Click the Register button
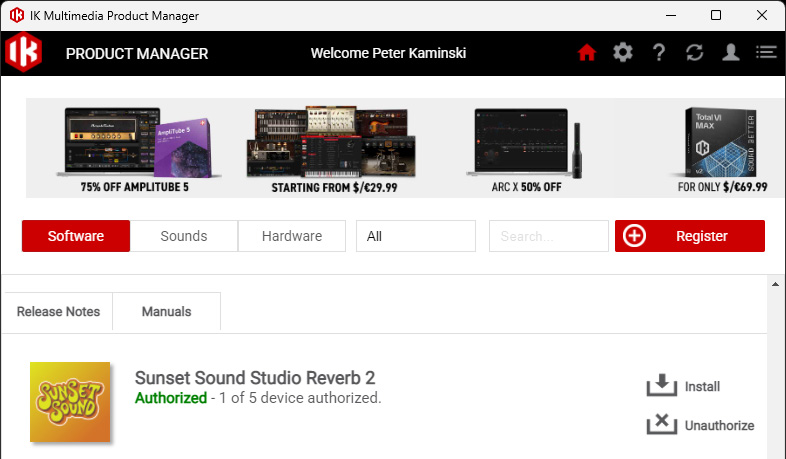The image size is (786, 459). [690, 236]
